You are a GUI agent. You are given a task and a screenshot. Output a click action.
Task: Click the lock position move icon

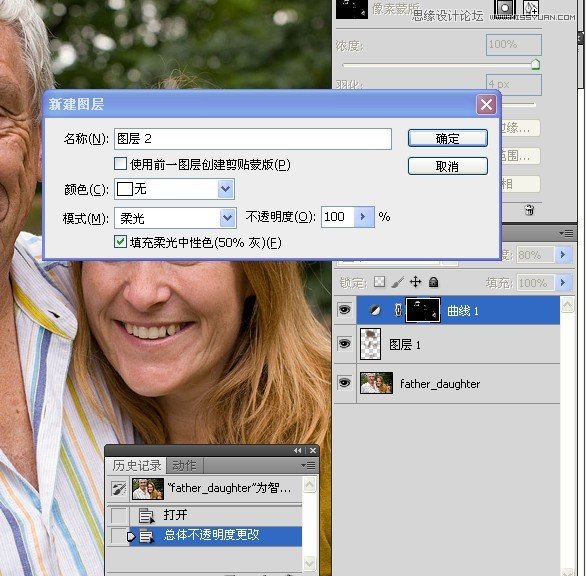pyautogui.click(x=415, y=282)
